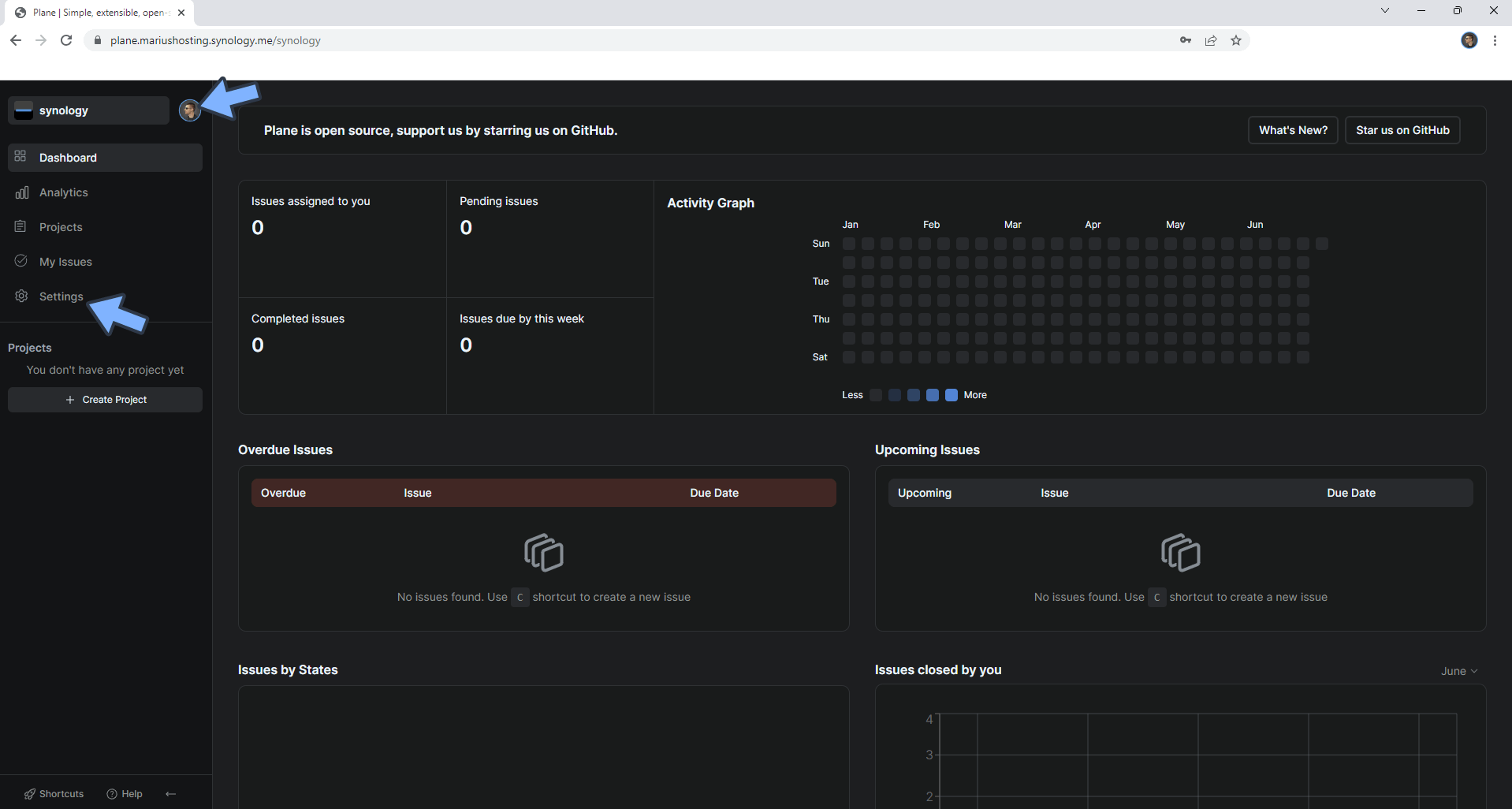The image size is (1512, 809).
Task: Click the synology workspace logo
Action: pyautogui.click(x=24, y=110)
